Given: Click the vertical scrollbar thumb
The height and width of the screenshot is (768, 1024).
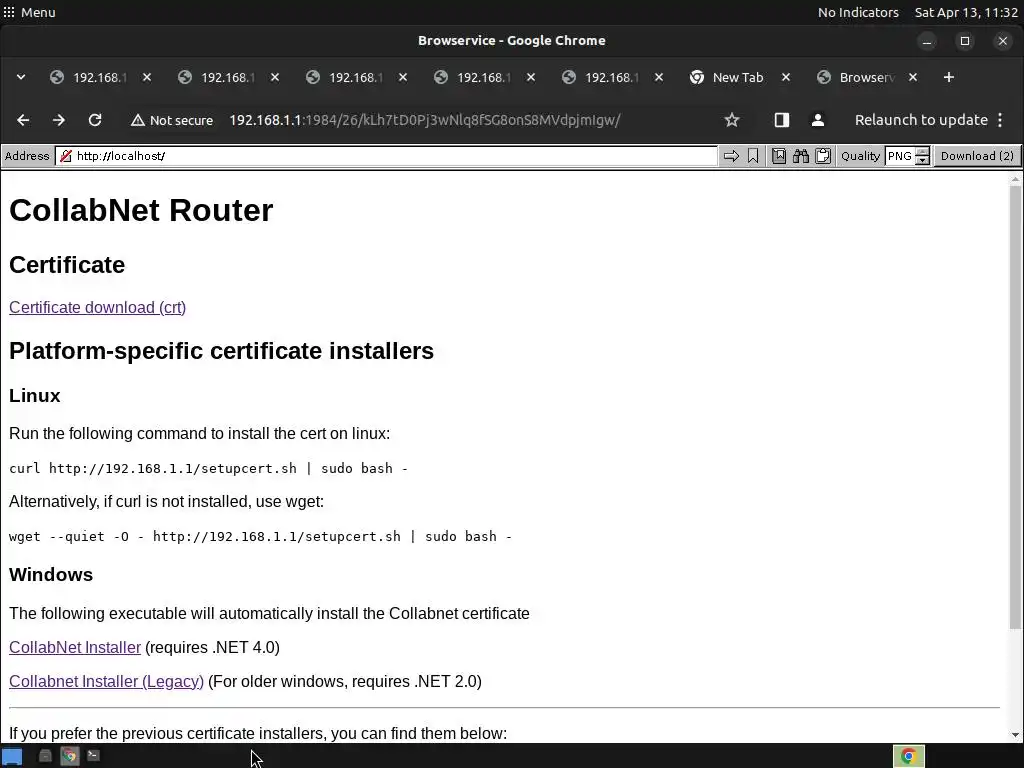Looking at the screenshot, I should [1016, 408].
